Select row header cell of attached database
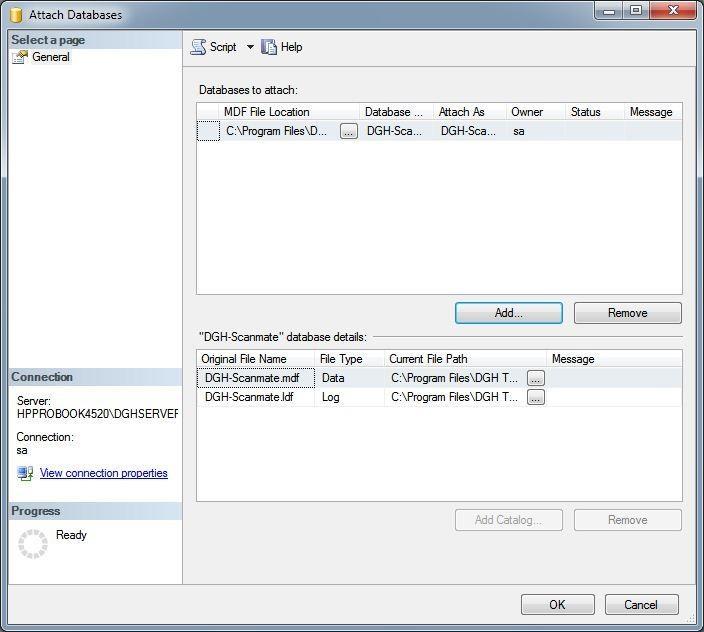The width and height of the screenshot is (704, 632). [x=208, y=131]
